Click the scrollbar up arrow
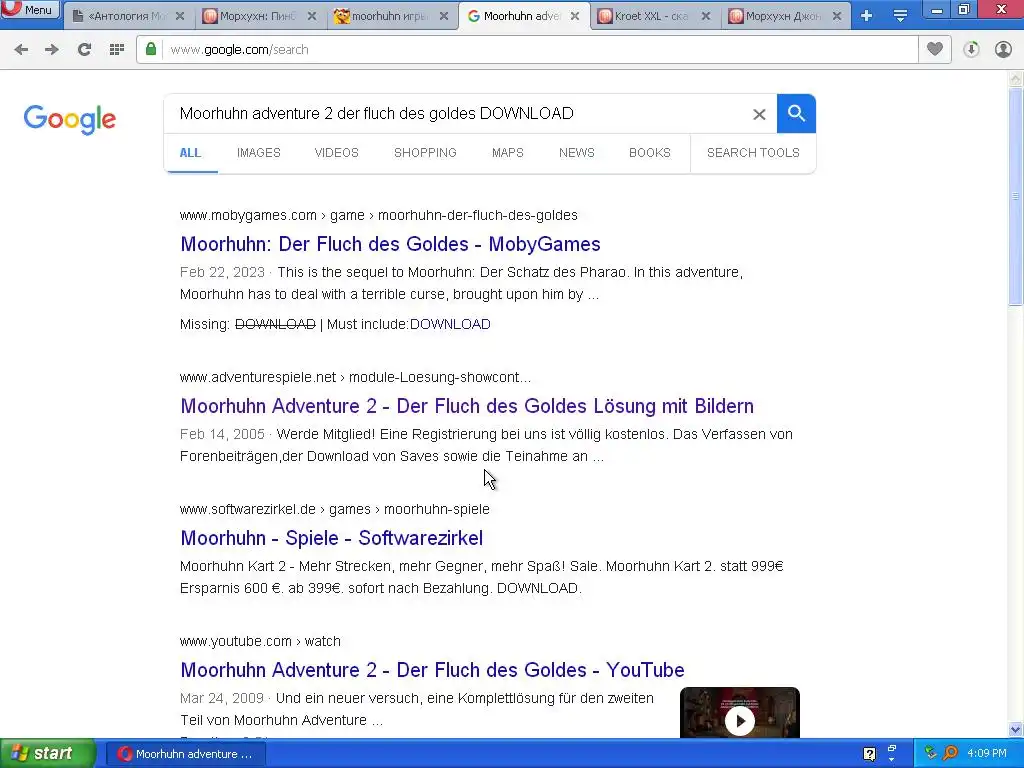 [x=1015, y=79]
